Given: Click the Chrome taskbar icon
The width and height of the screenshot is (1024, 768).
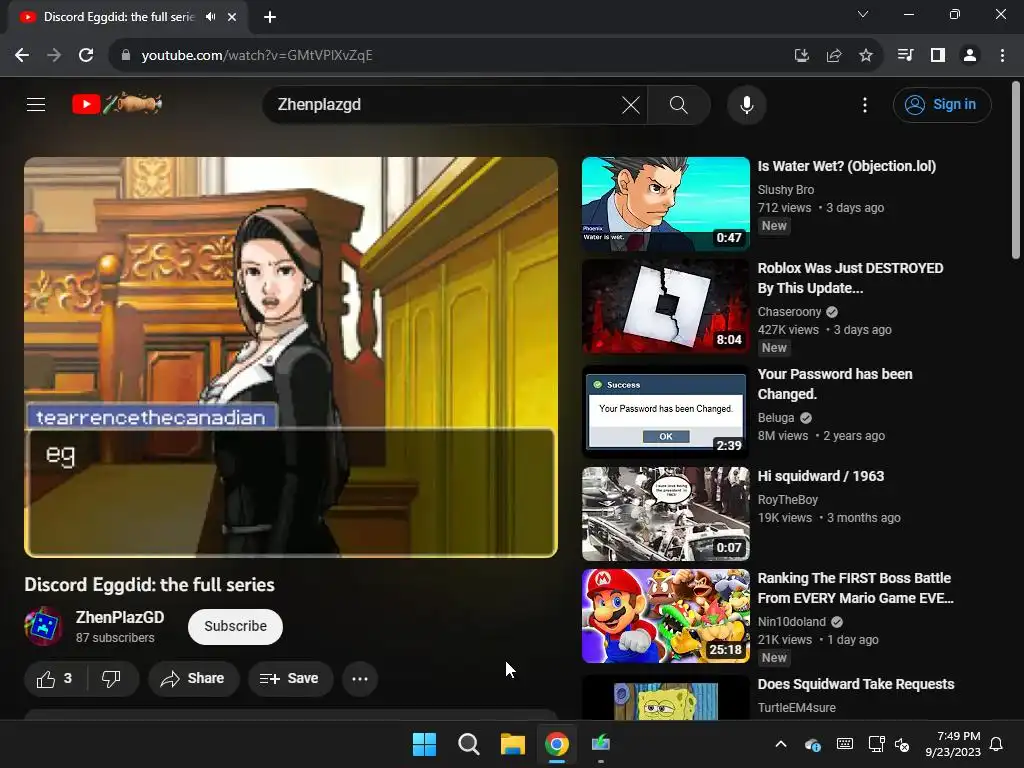Looking at the screenshot, I should pos(556,744).
